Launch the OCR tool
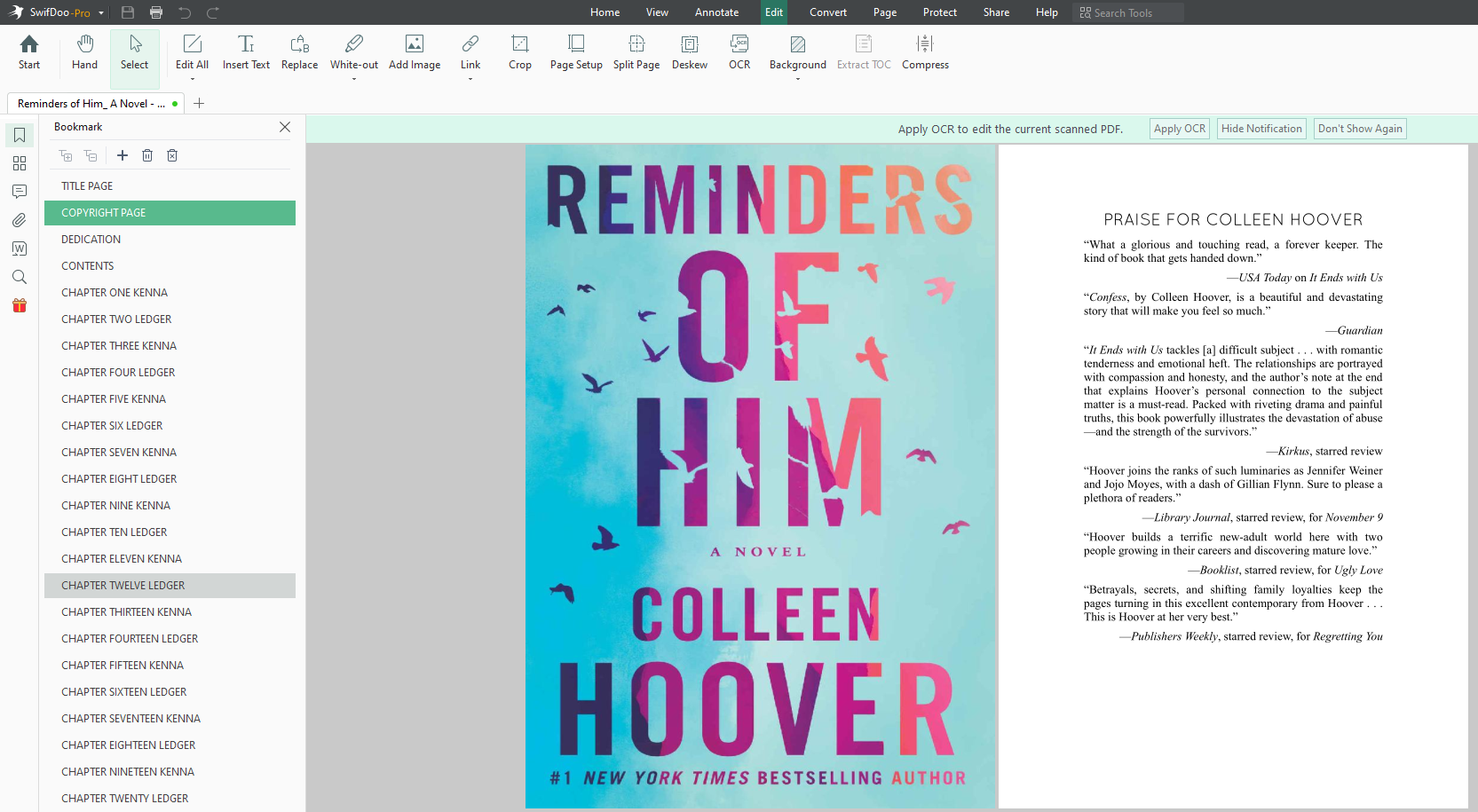The image size is (1478, 812). pos(739,52)
